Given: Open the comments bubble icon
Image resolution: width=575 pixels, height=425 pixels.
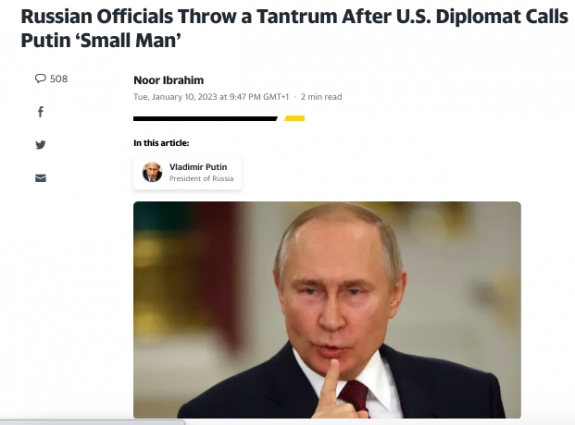Looking at the screenshot, I should [40, 78].
